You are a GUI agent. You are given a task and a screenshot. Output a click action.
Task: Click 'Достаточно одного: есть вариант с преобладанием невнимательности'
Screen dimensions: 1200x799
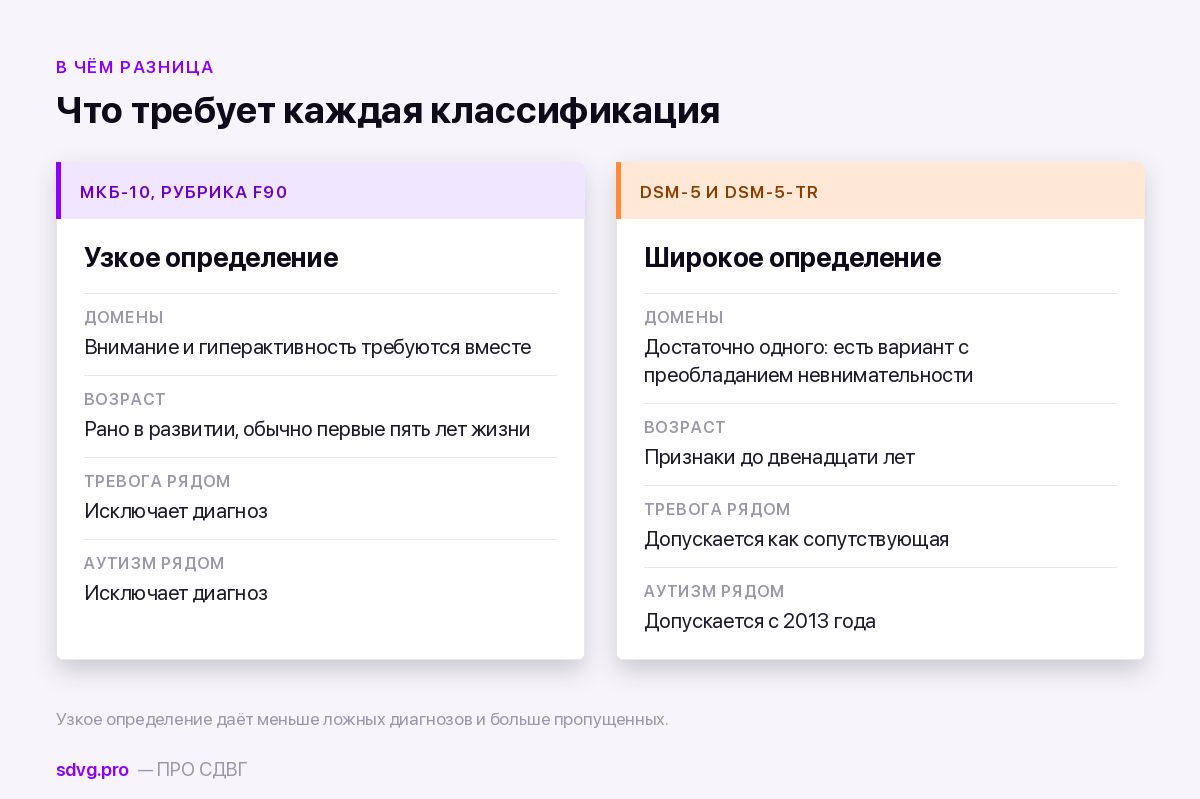tap(808, 361)
